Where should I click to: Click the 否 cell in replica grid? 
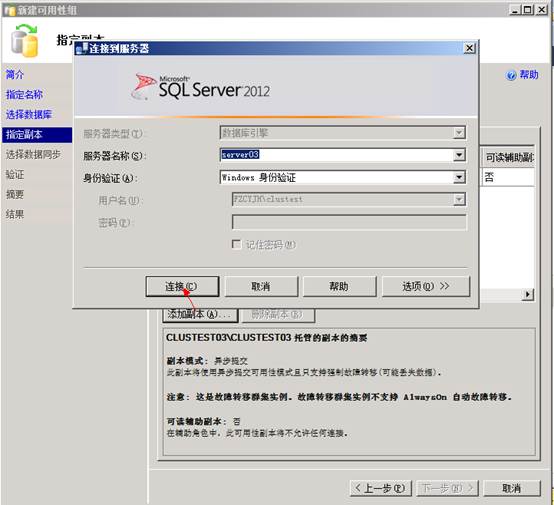(508, 177)
